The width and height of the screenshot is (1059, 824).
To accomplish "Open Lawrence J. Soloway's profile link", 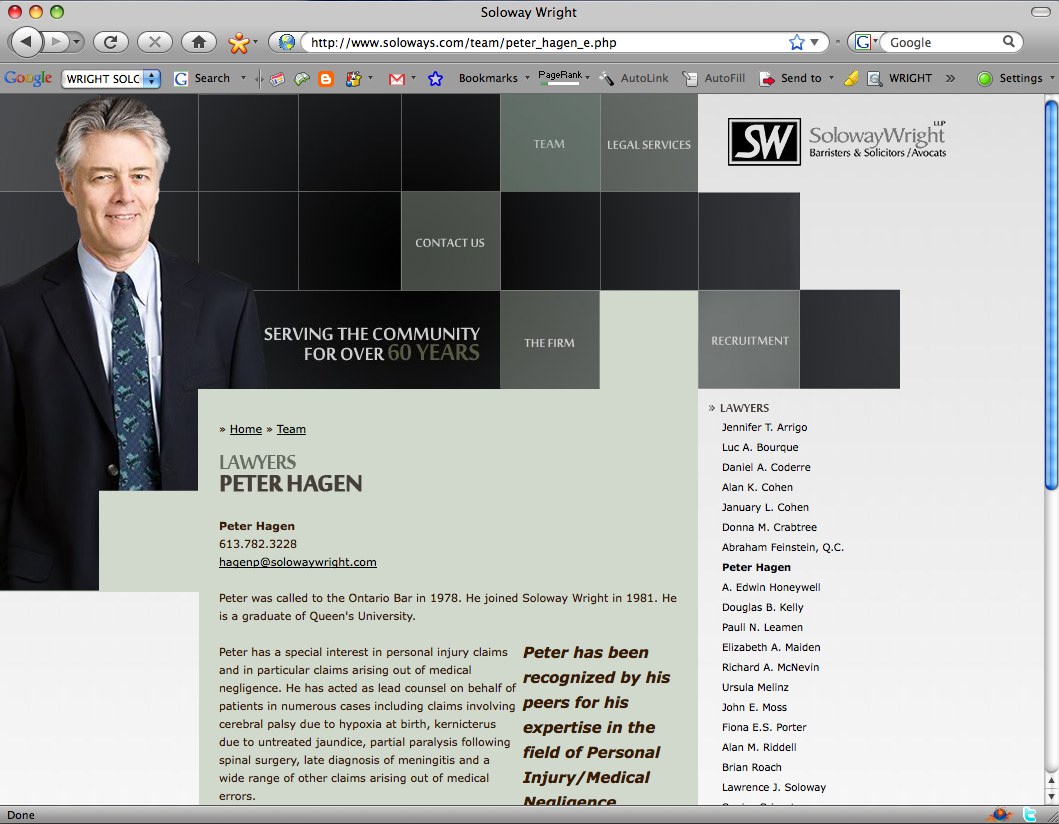I will click(774, 787).
